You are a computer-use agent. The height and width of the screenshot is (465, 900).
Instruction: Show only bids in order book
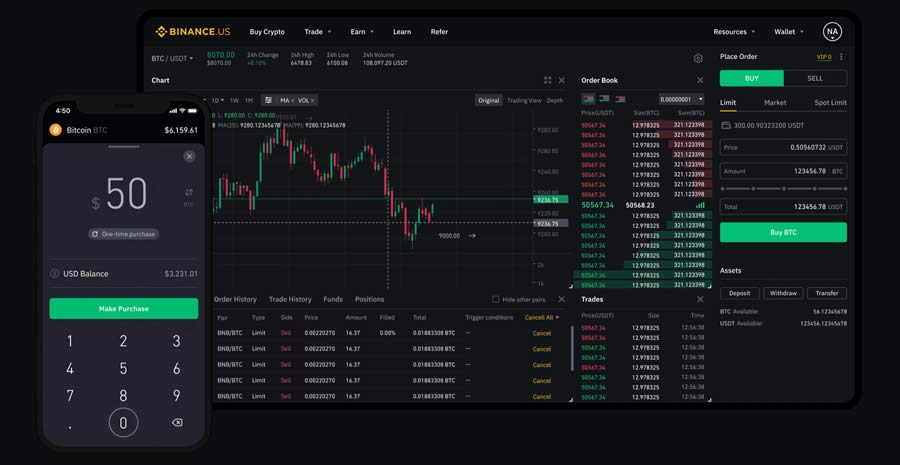(604, 99)
